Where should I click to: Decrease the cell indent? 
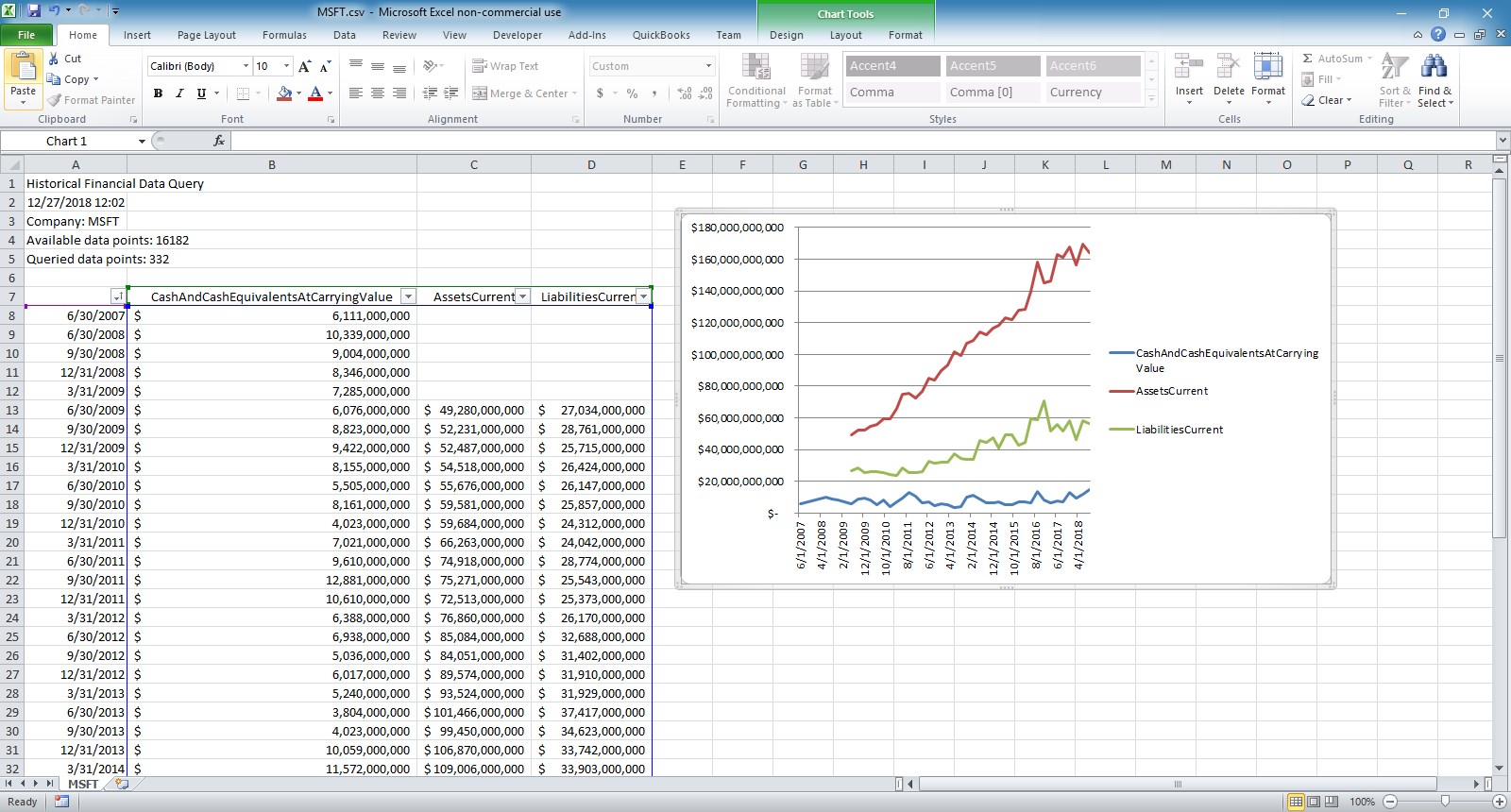430,93
